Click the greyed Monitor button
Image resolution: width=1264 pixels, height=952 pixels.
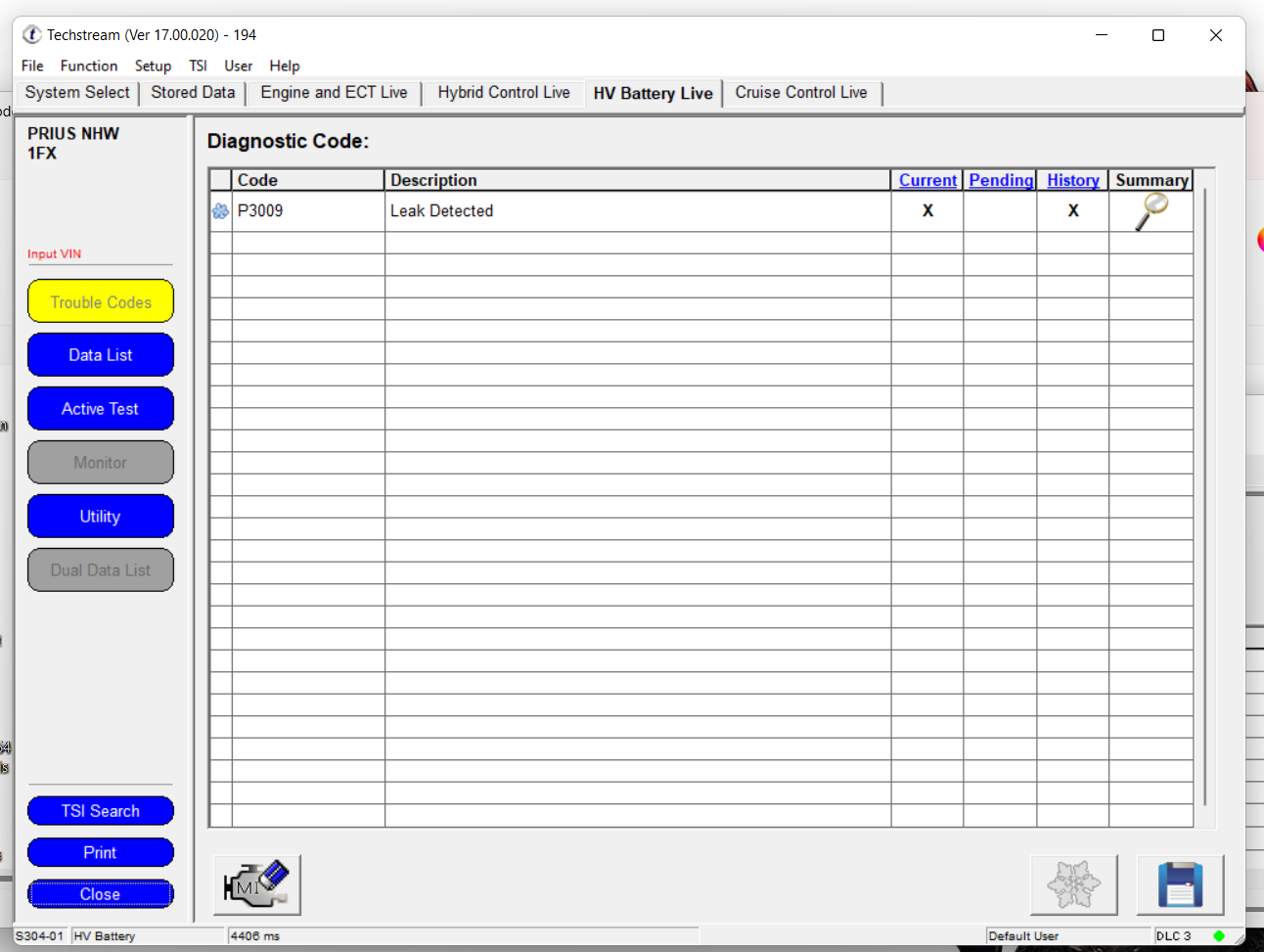click(x=101, y=463)
